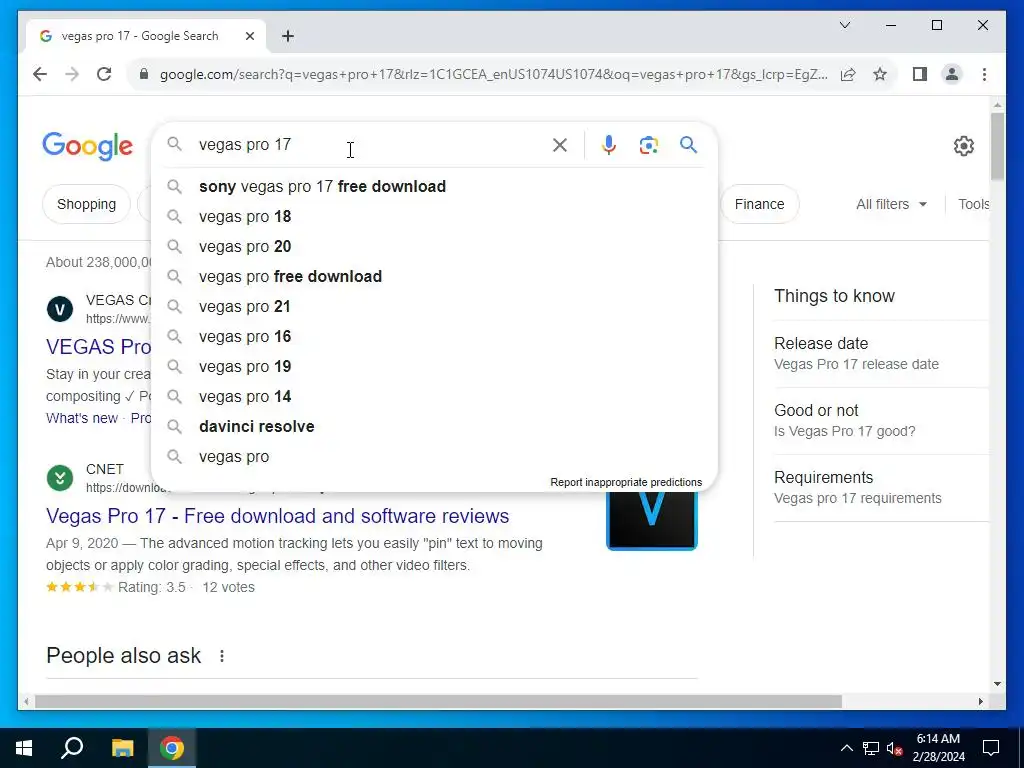
Task: Open Vegas Pro 17 CNET download result
Action: (278, 516)
